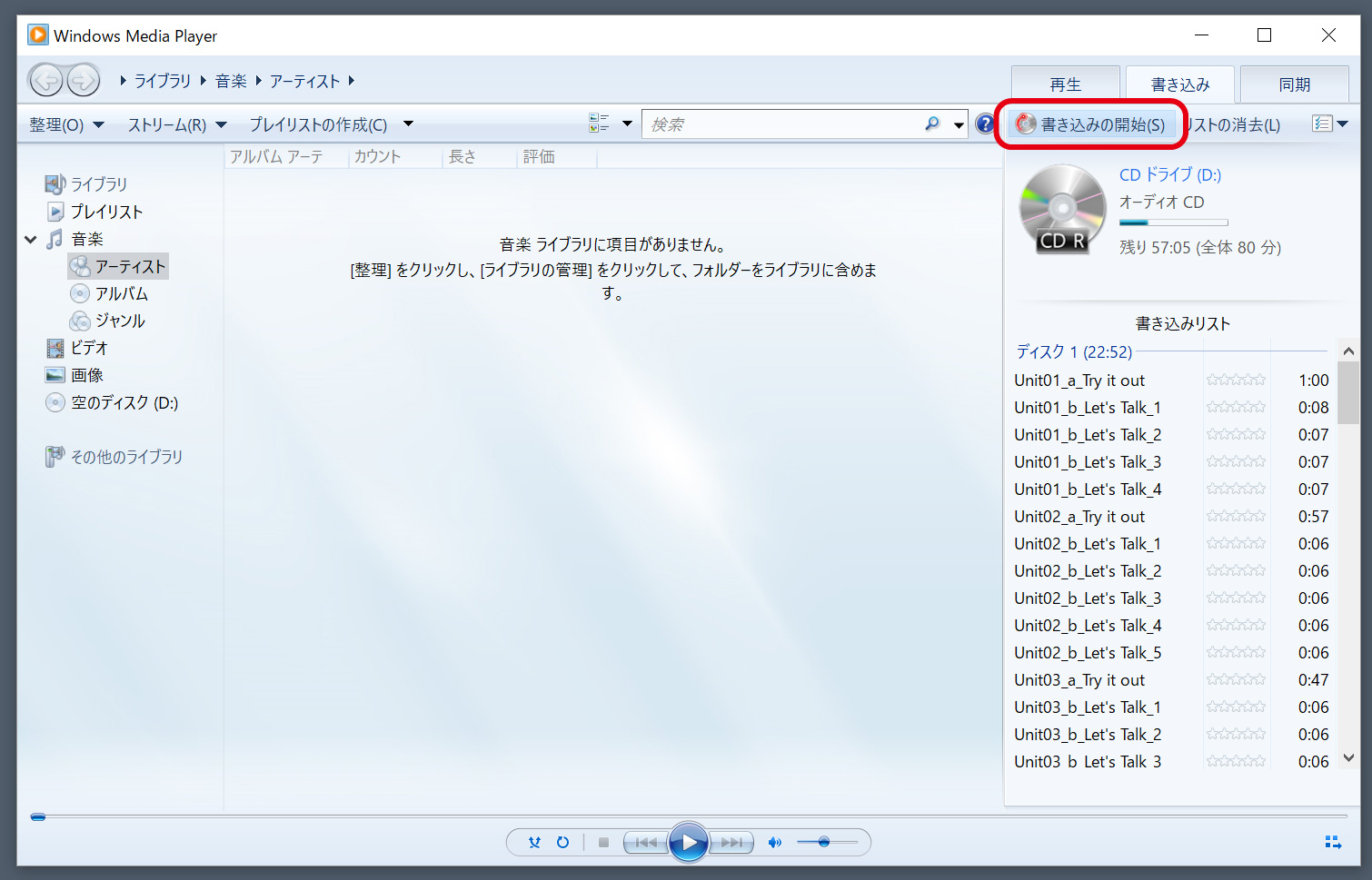Click 書き込みの開始(S) button
The height and width of the screenshot is (880, 1372).
click(1090, 124)
